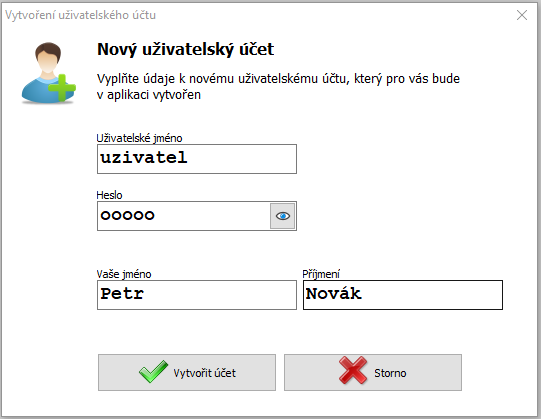The height and width of the screenshot is (419, 541).
Task: Click the Vyplňte údaje description text
Action: (278, 86)
